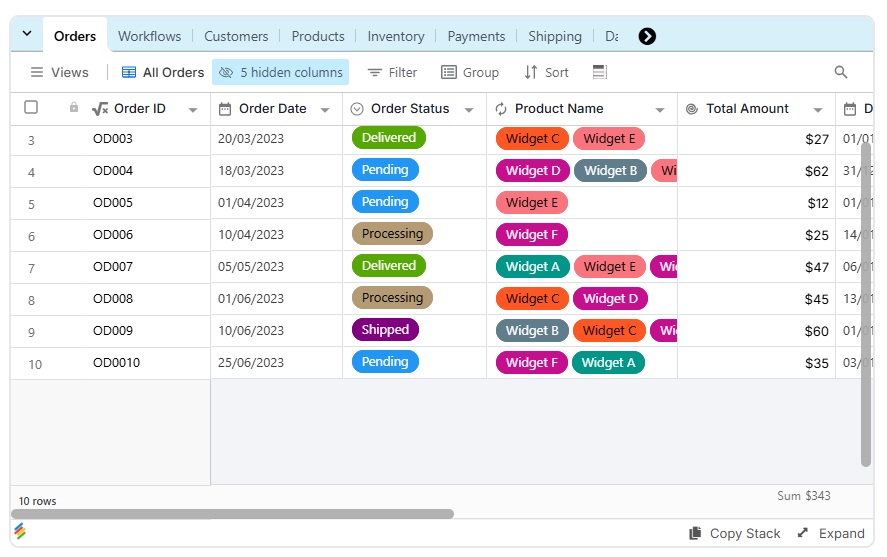
Task: Click the Copy Stack icon
Action: point(695,533)
